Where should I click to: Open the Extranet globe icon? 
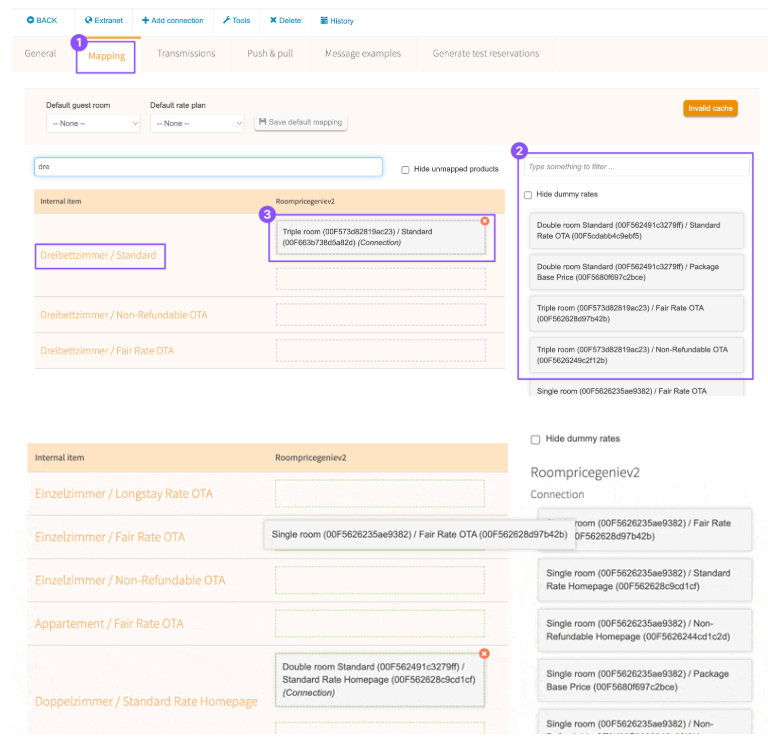point(88,20)
